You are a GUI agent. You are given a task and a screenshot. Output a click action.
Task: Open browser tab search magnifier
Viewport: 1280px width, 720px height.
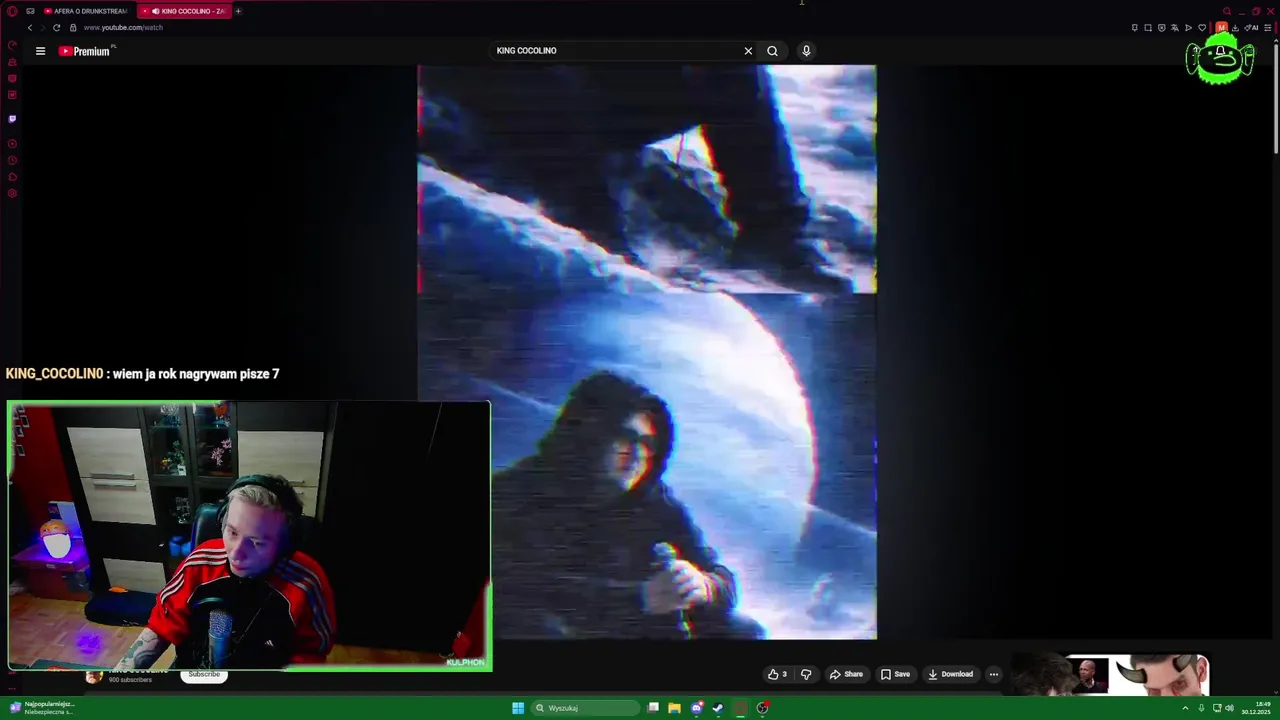(x=1227, y=11)
